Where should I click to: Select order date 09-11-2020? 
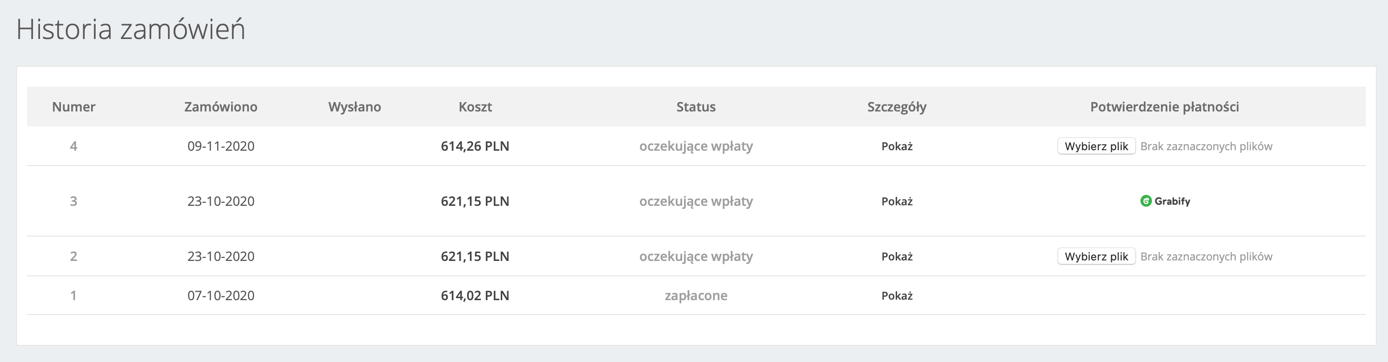(221, 146)
